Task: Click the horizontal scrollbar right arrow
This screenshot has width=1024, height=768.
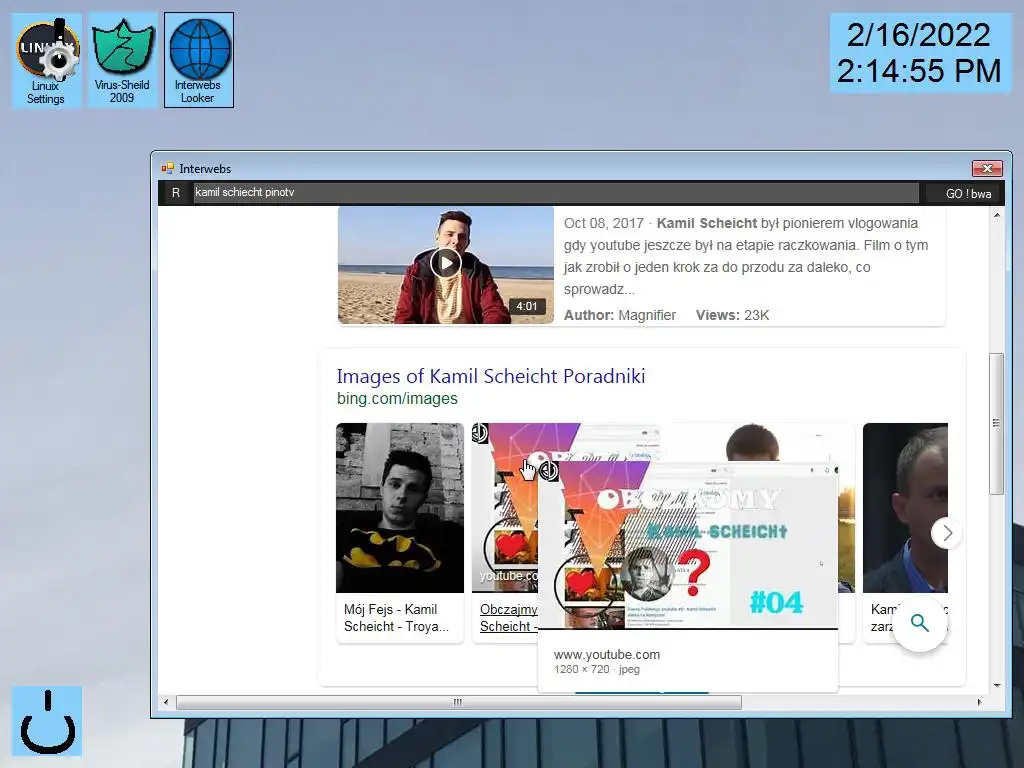Action: [x=979, y=702]
